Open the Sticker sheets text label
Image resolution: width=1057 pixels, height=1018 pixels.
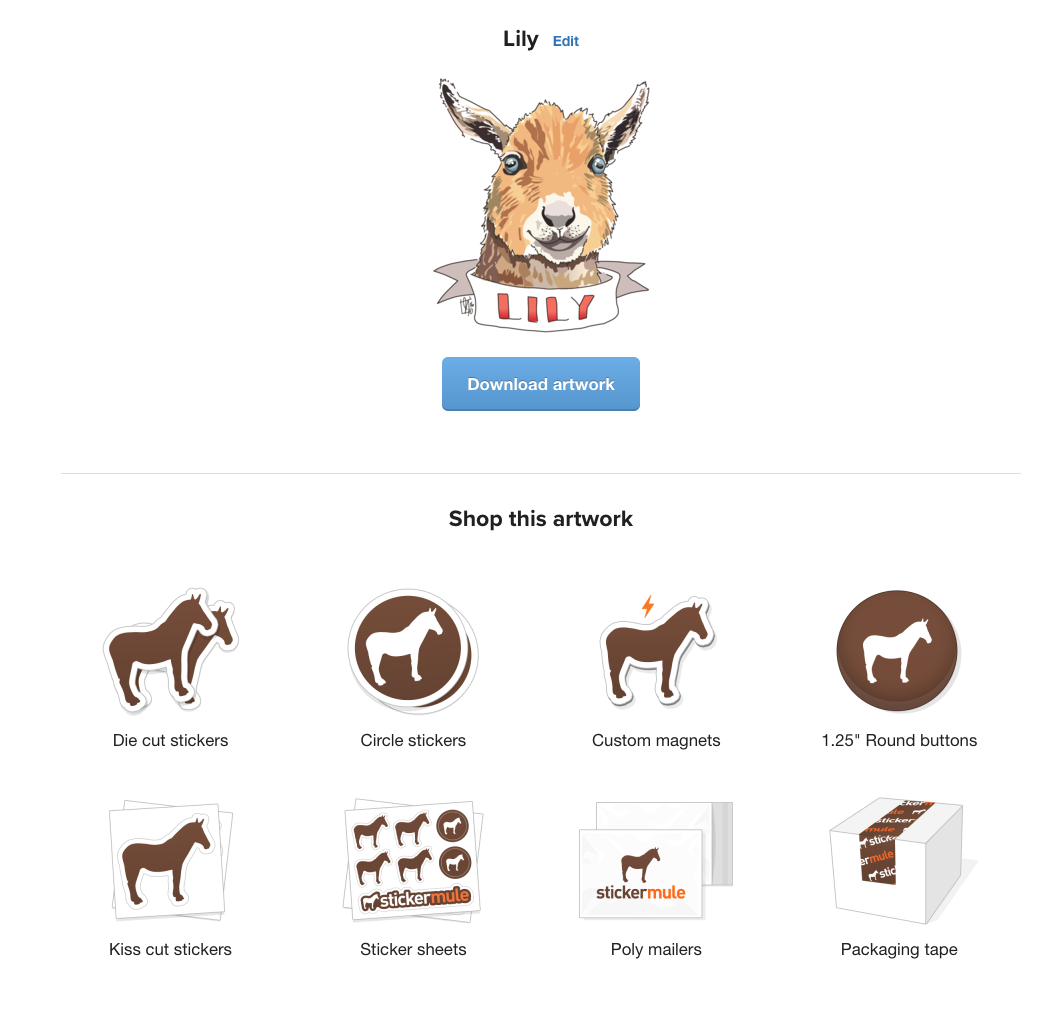click(413, 949)
